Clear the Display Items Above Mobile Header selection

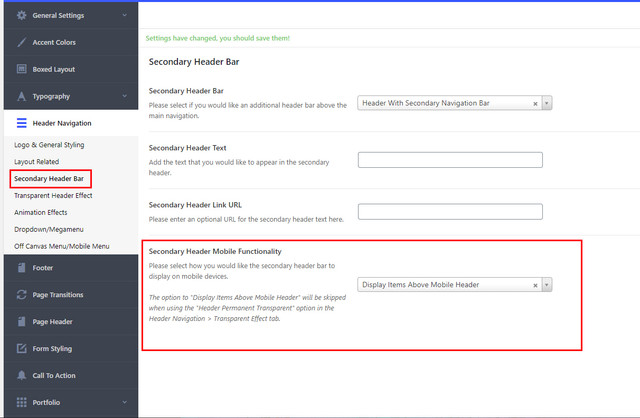point(535,285)
